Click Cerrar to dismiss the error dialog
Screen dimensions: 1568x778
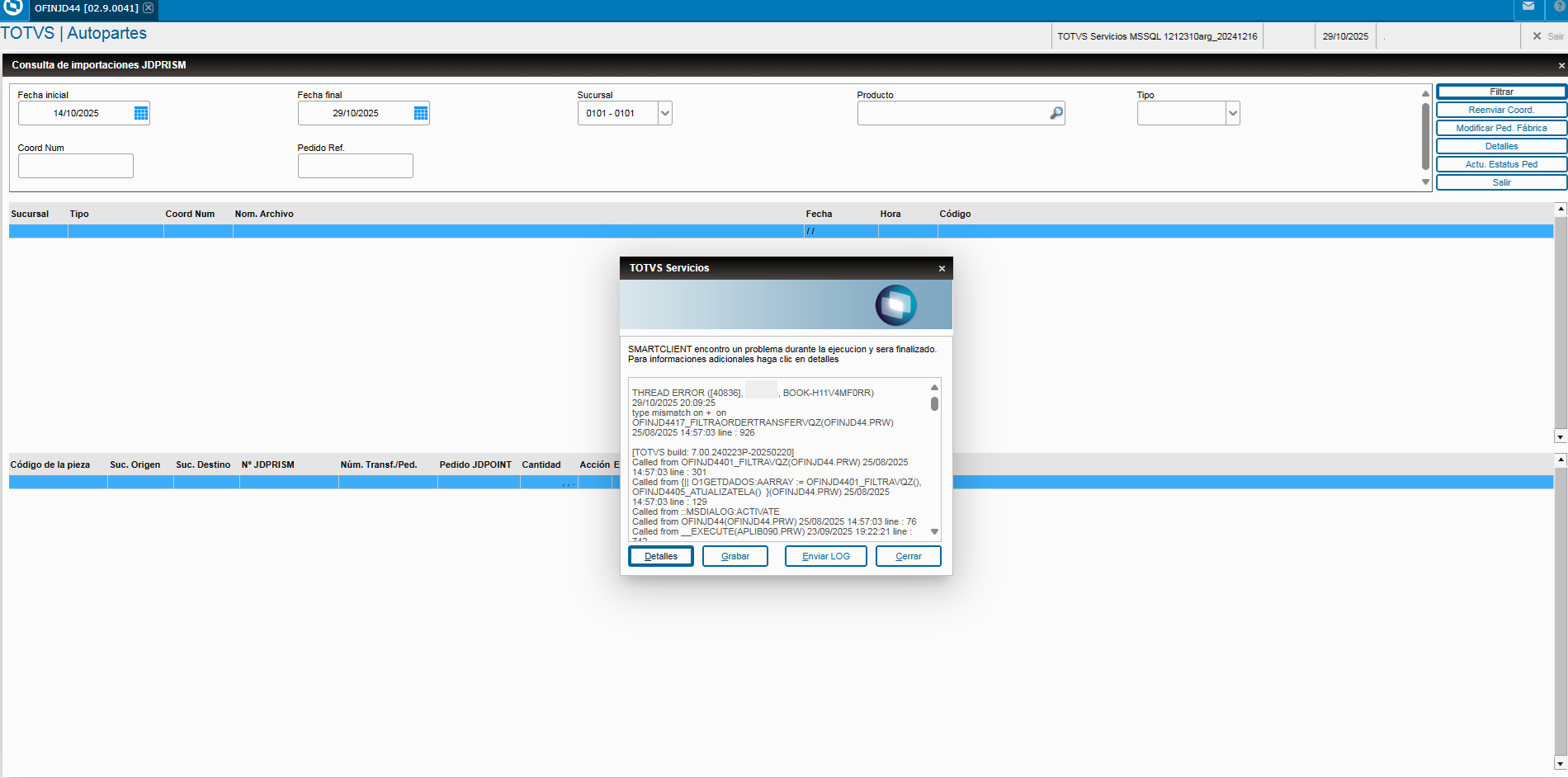pos(909,556)
